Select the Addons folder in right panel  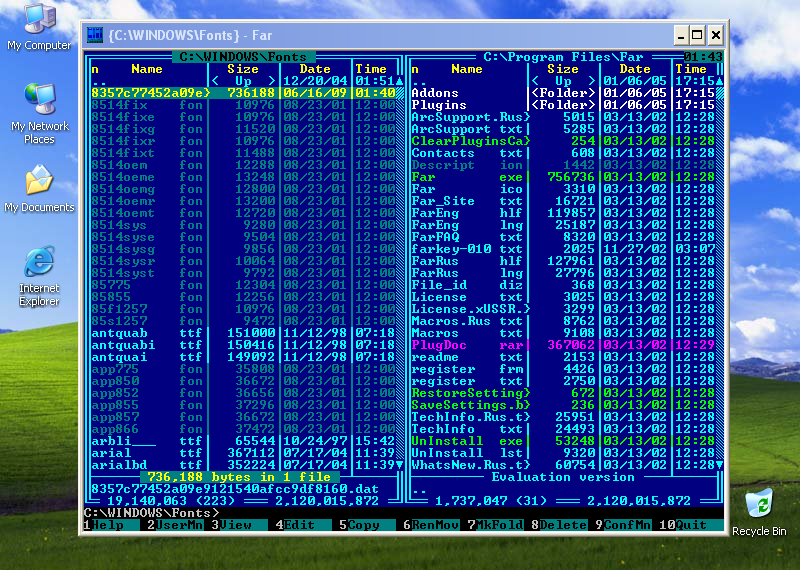(563, 93)
